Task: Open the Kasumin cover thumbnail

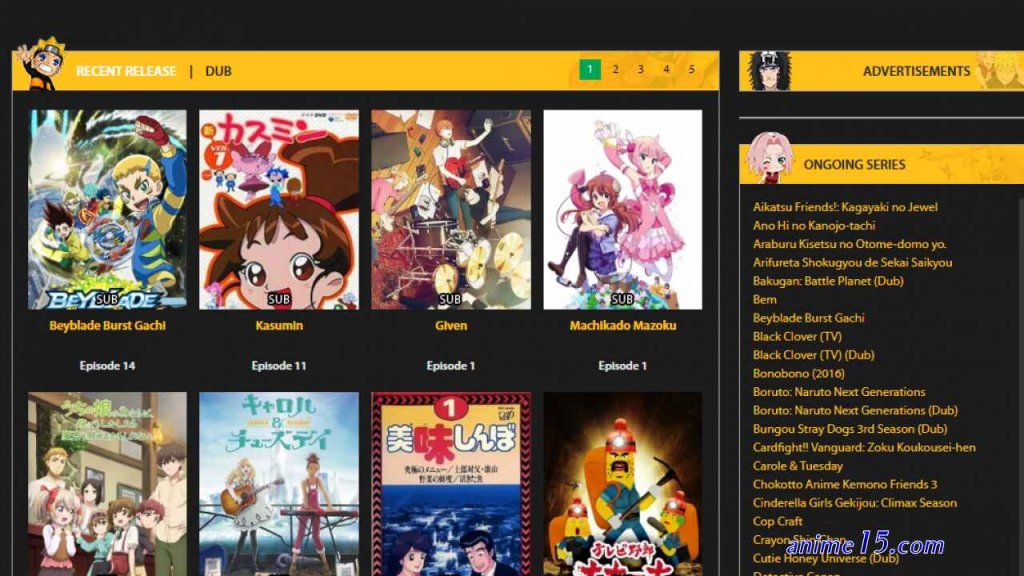Action: click(x=279, y=209)
